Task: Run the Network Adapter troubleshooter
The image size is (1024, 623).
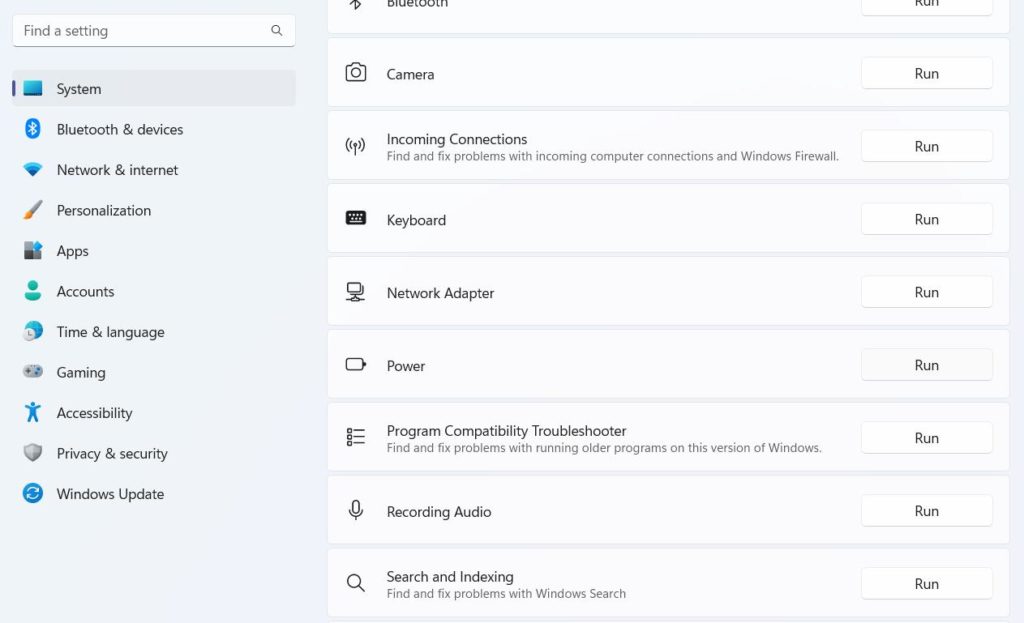Action: pos(927,292)
